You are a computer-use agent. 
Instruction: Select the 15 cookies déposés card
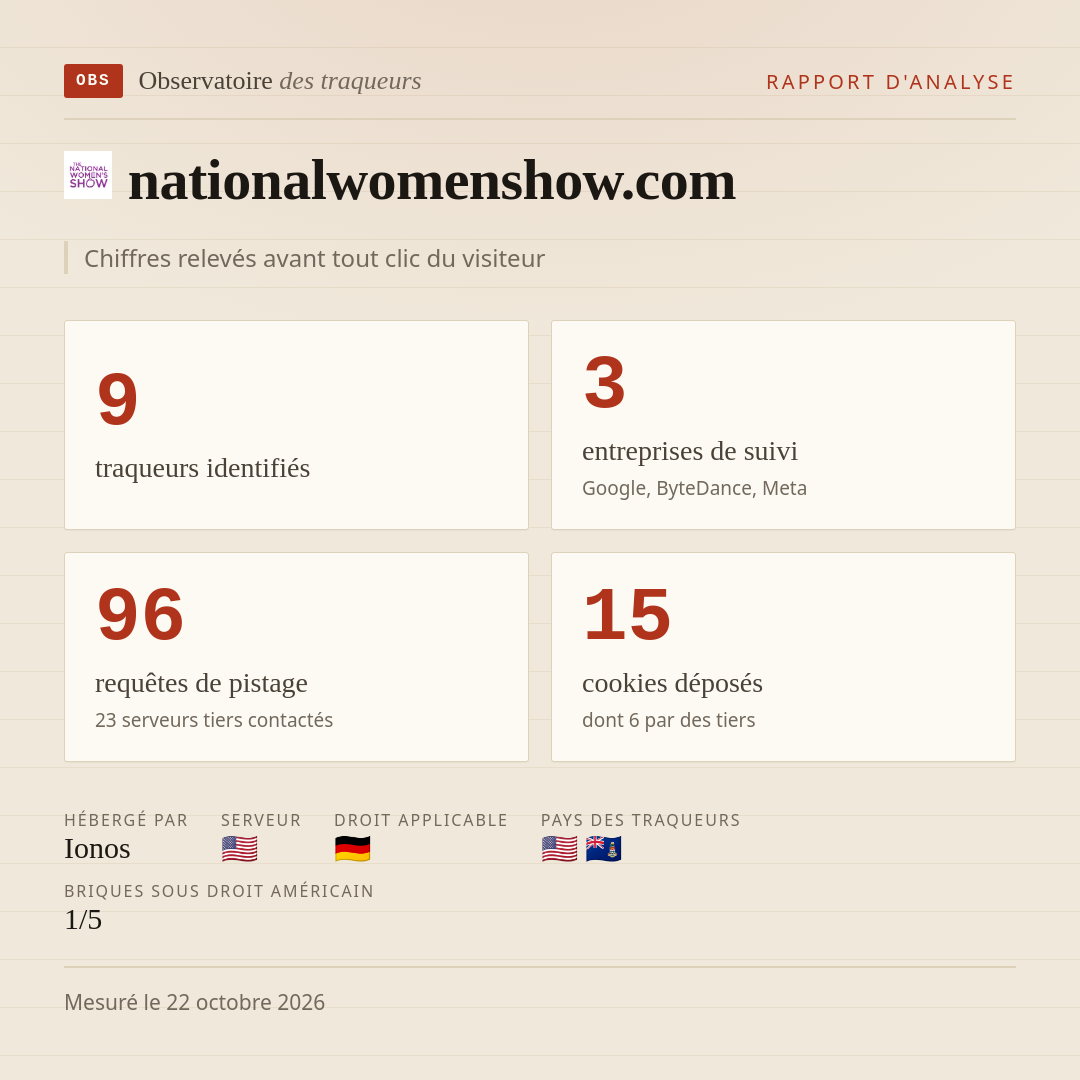[783, 657]
